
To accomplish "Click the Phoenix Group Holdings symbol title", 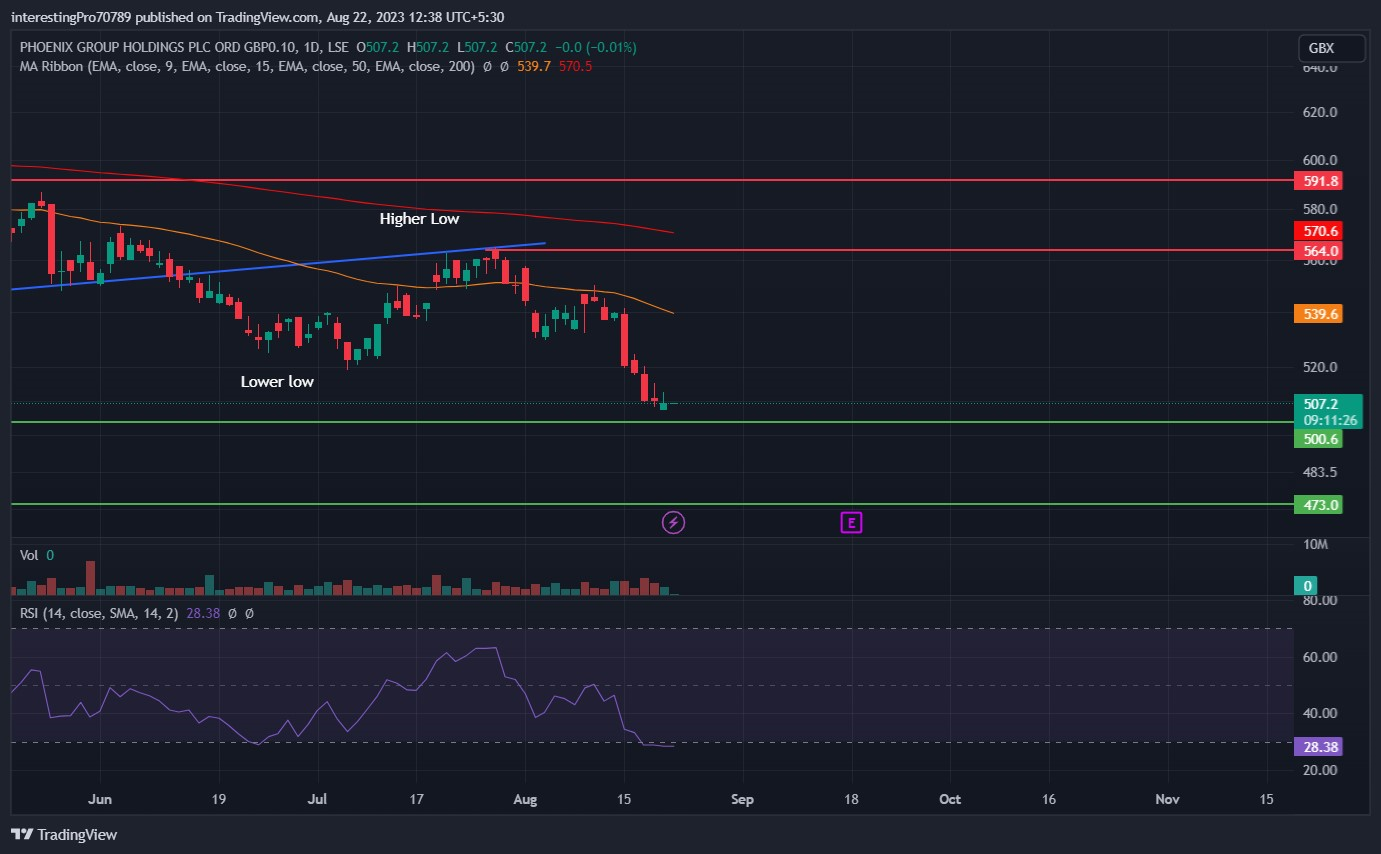I will click(184, 47).
